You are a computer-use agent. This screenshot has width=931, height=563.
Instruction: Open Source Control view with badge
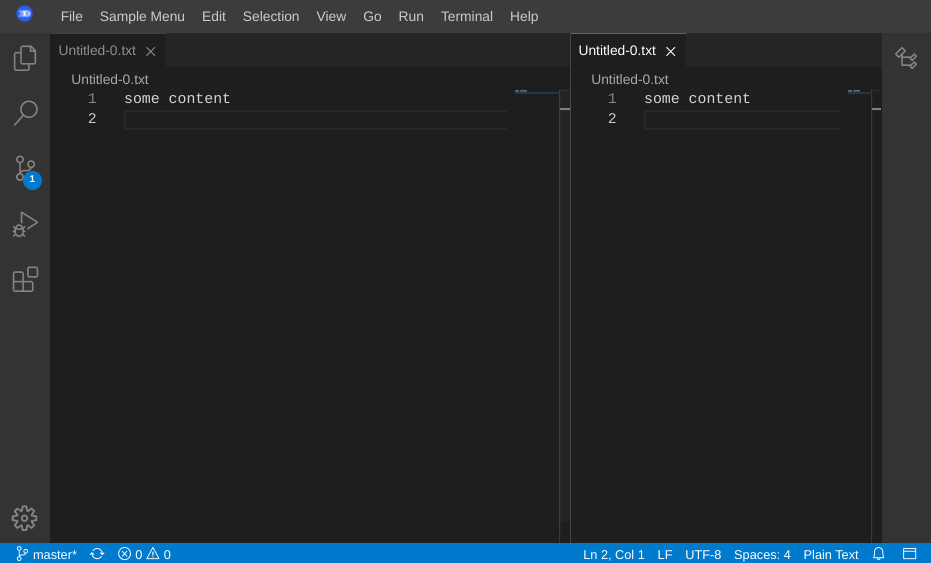(26, 171)
